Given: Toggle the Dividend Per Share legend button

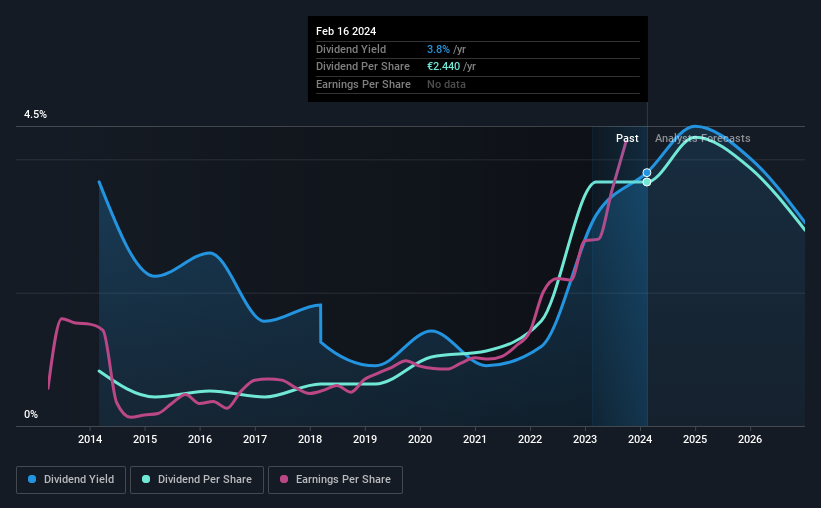Looking at the screenshot, I should [197, 480].
